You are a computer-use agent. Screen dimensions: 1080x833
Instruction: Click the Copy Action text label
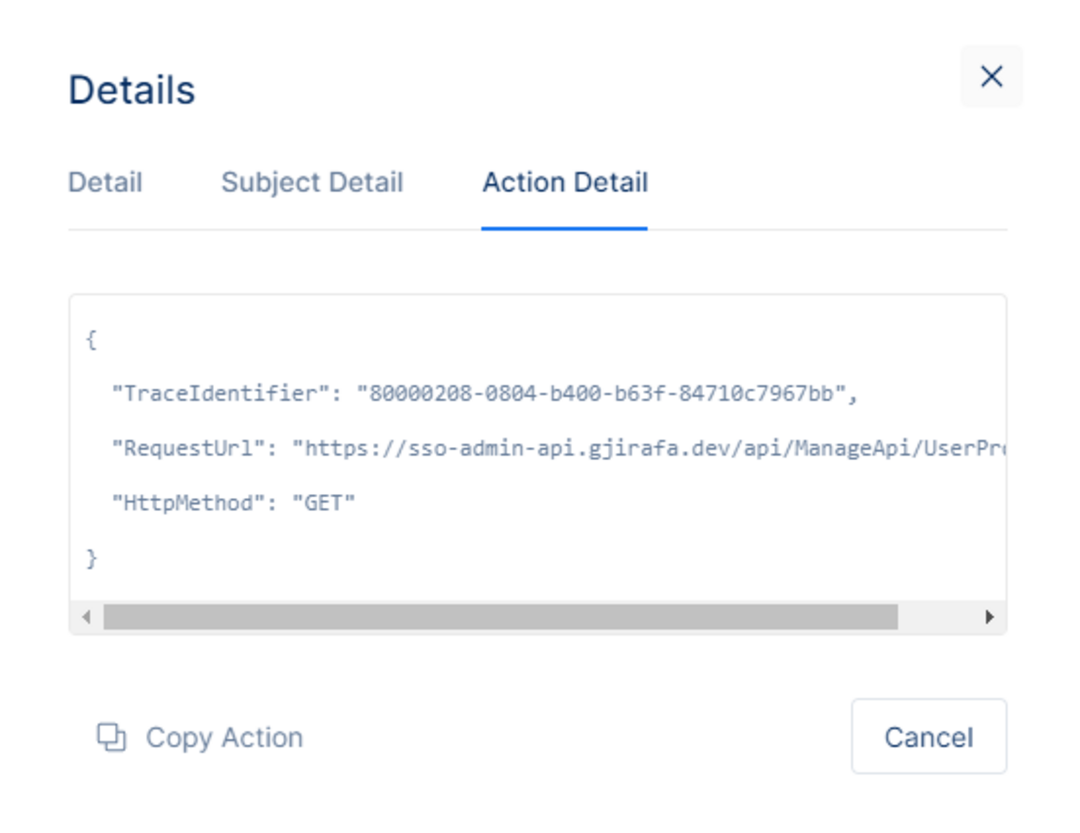[x=225, y=737]
